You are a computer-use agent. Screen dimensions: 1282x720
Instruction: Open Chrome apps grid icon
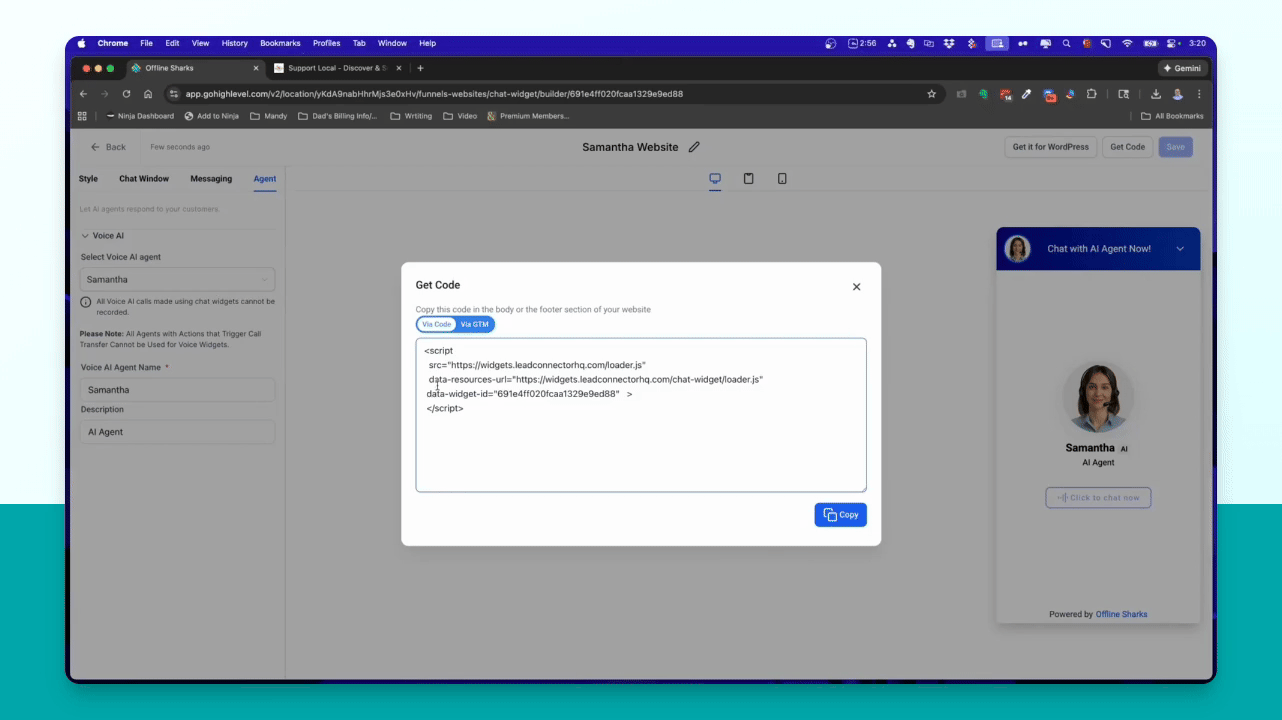click(82, 116)
